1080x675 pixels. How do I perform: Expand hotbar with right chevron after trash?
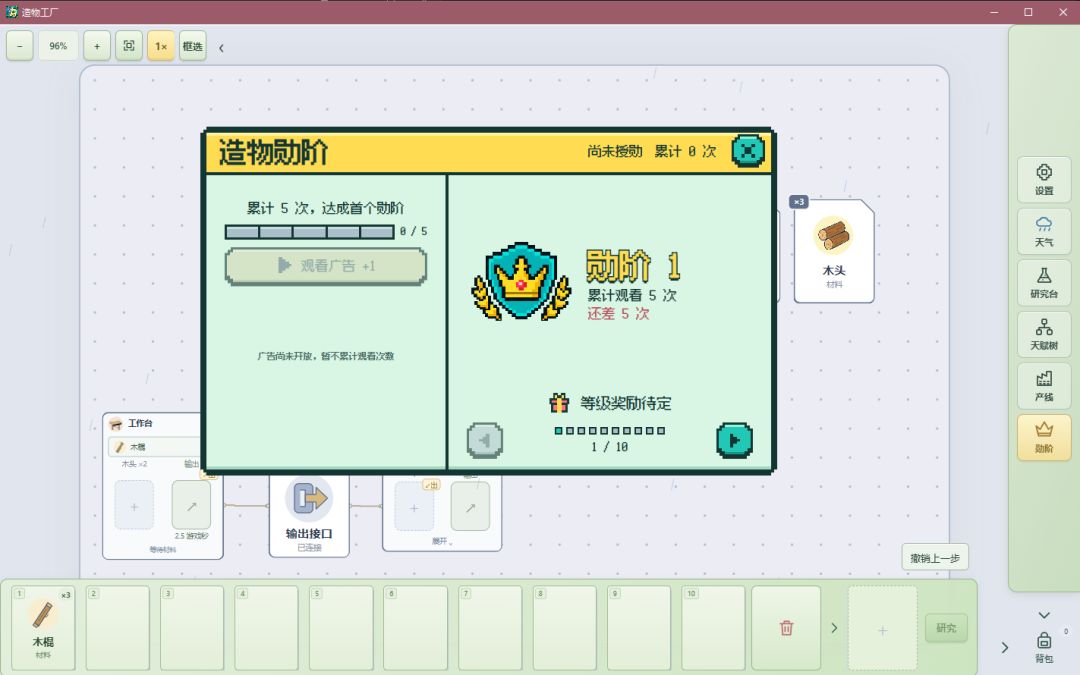[x=834, y=628]
